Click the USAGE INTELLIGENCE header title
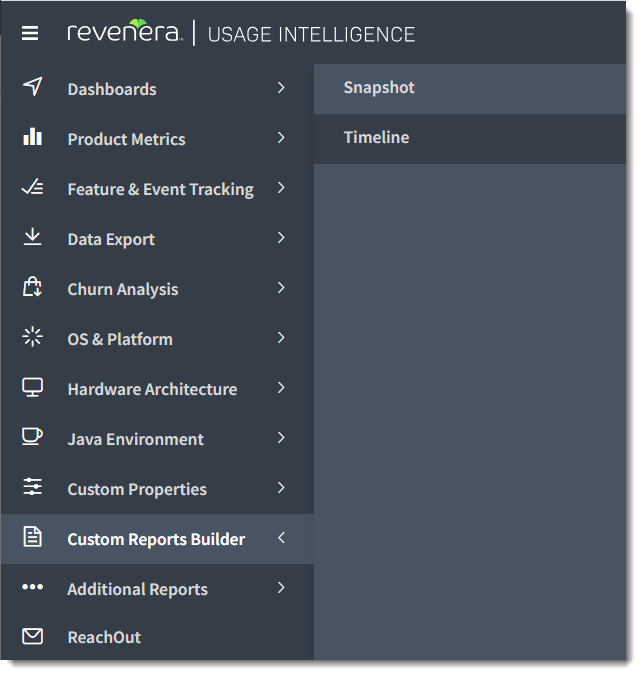The width and height of the screenshot is (641, 675). click(311, 34)
